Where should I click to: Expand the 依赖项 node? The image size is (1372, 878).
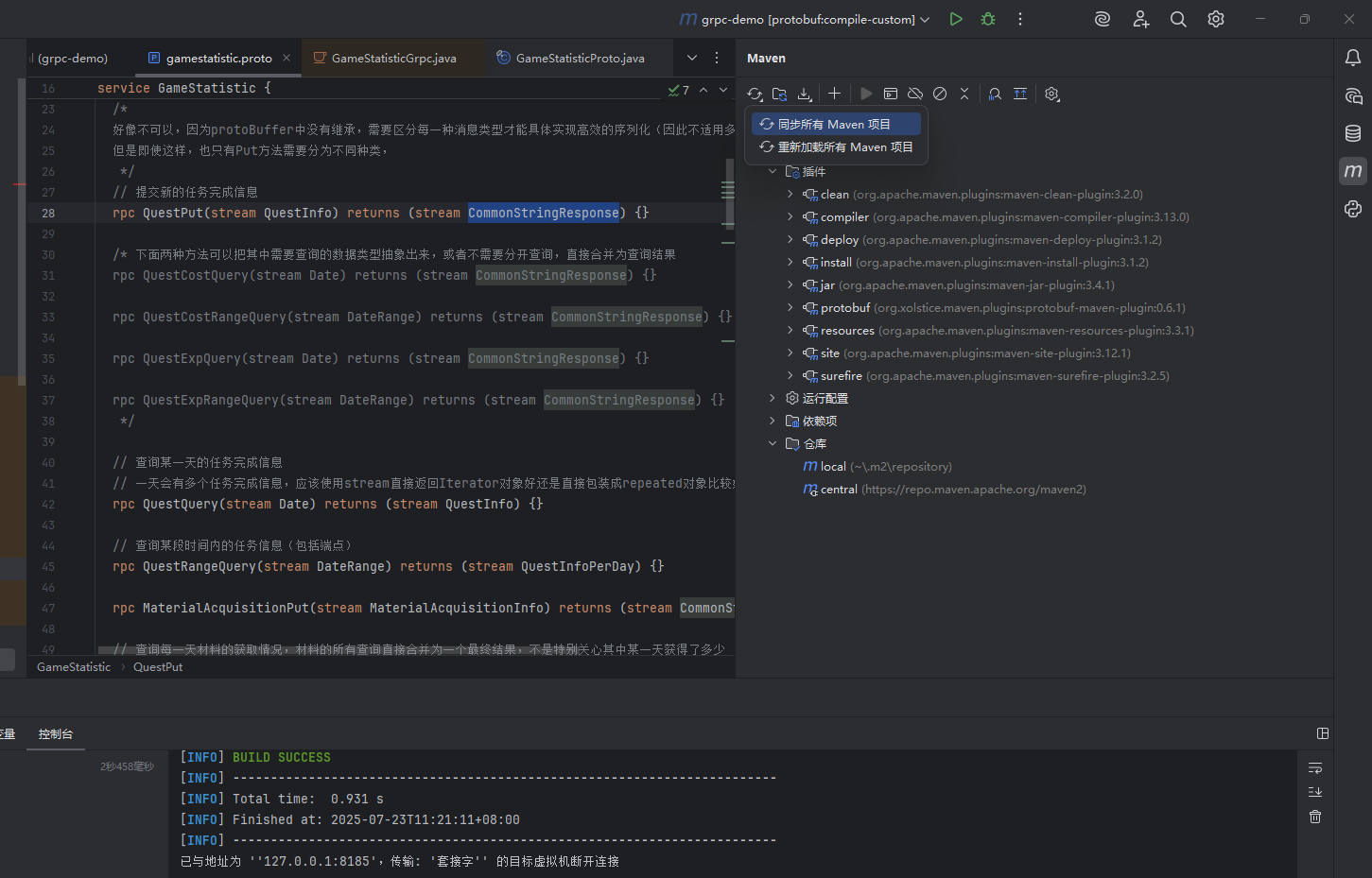772,421
